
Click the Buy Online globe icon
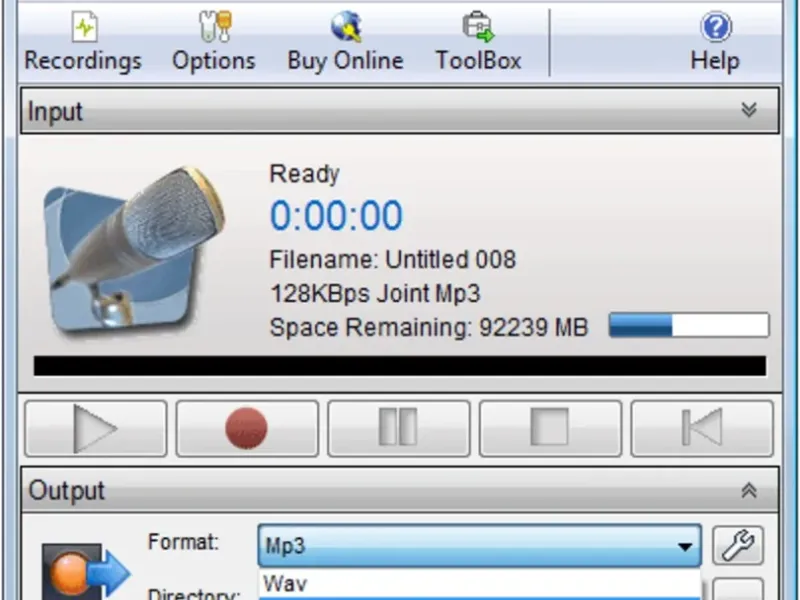coord(346,27)
